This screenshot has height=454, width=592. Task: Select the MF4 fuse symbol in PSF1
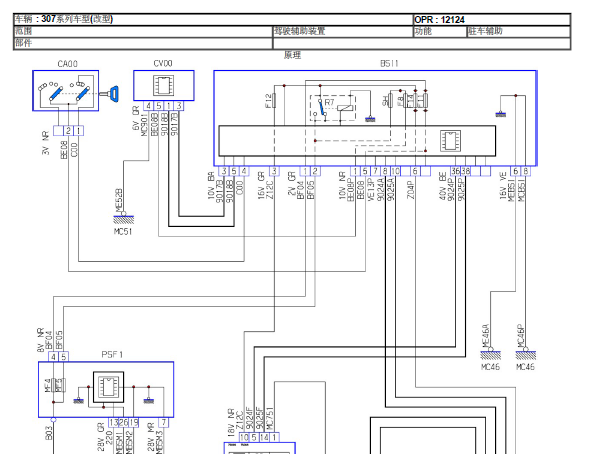(x=53, y=385)
